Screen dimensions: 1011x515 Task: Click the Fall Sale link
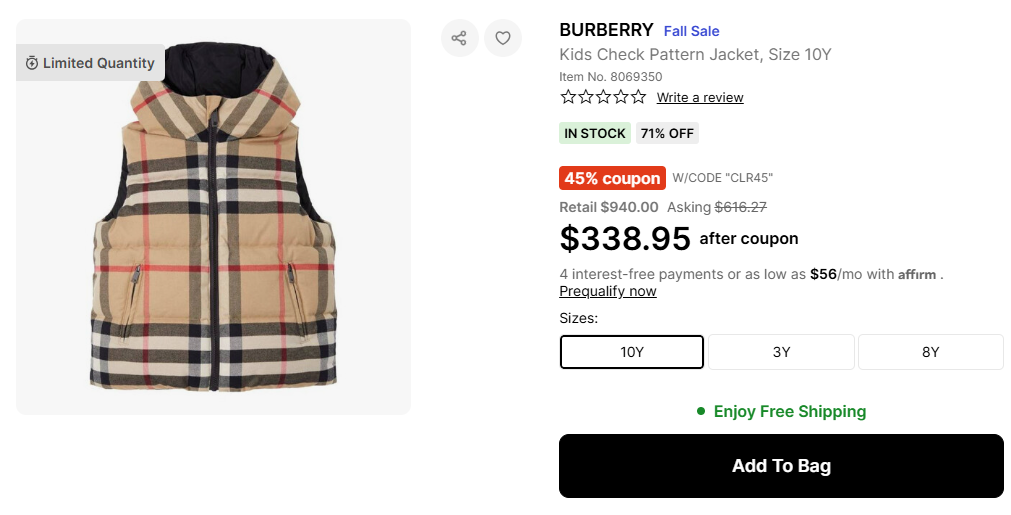coord(691,31)
